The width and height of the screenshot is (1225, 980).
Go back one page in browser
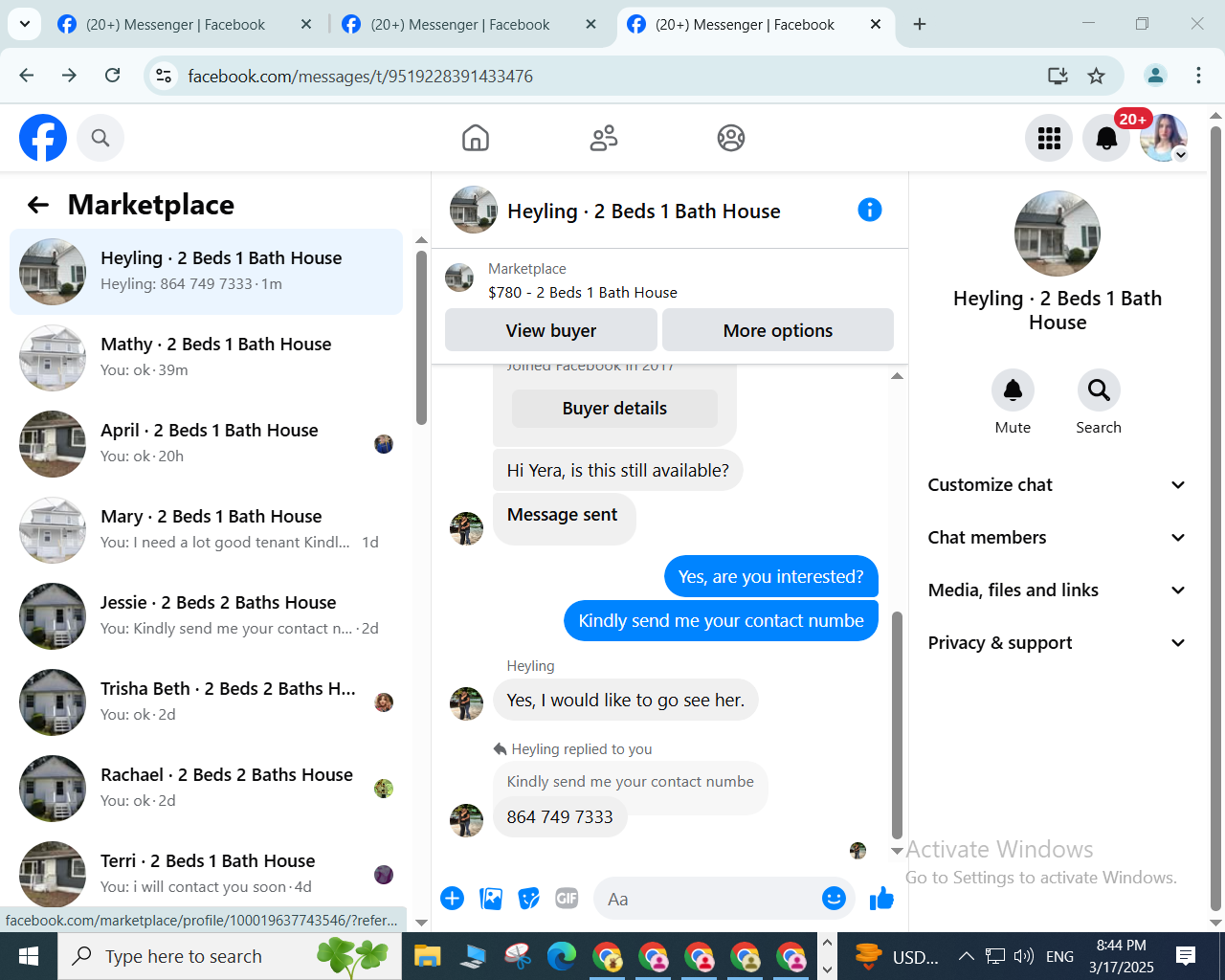coord(27,76)
